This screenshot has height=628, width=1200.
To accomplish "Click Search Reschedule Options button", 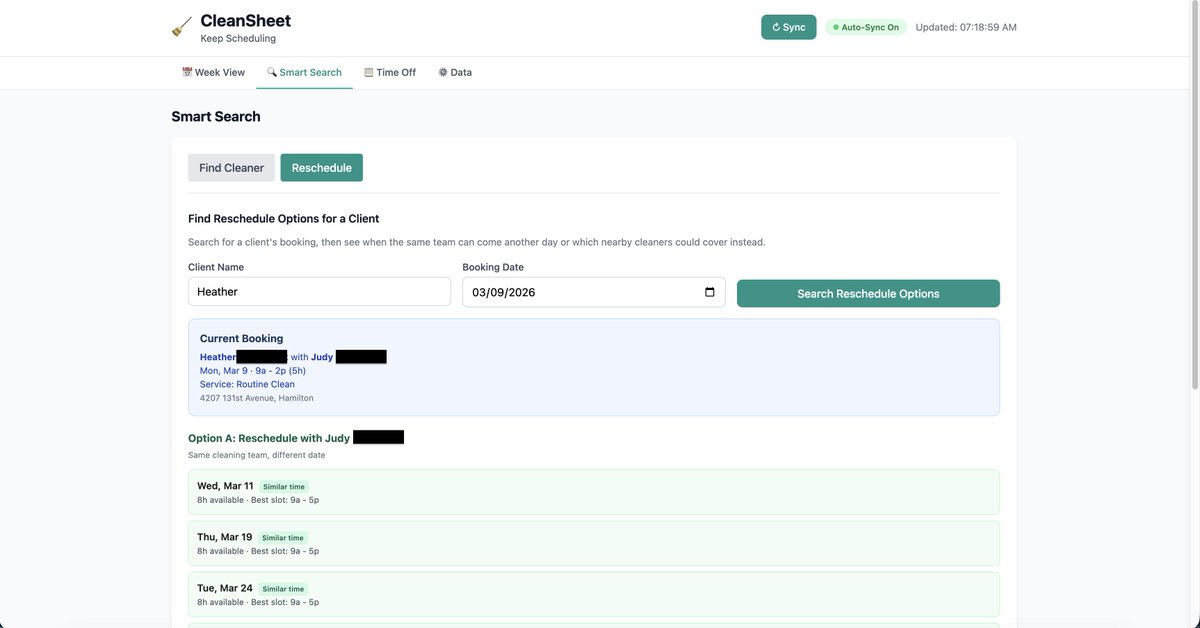I will (868, 293).
